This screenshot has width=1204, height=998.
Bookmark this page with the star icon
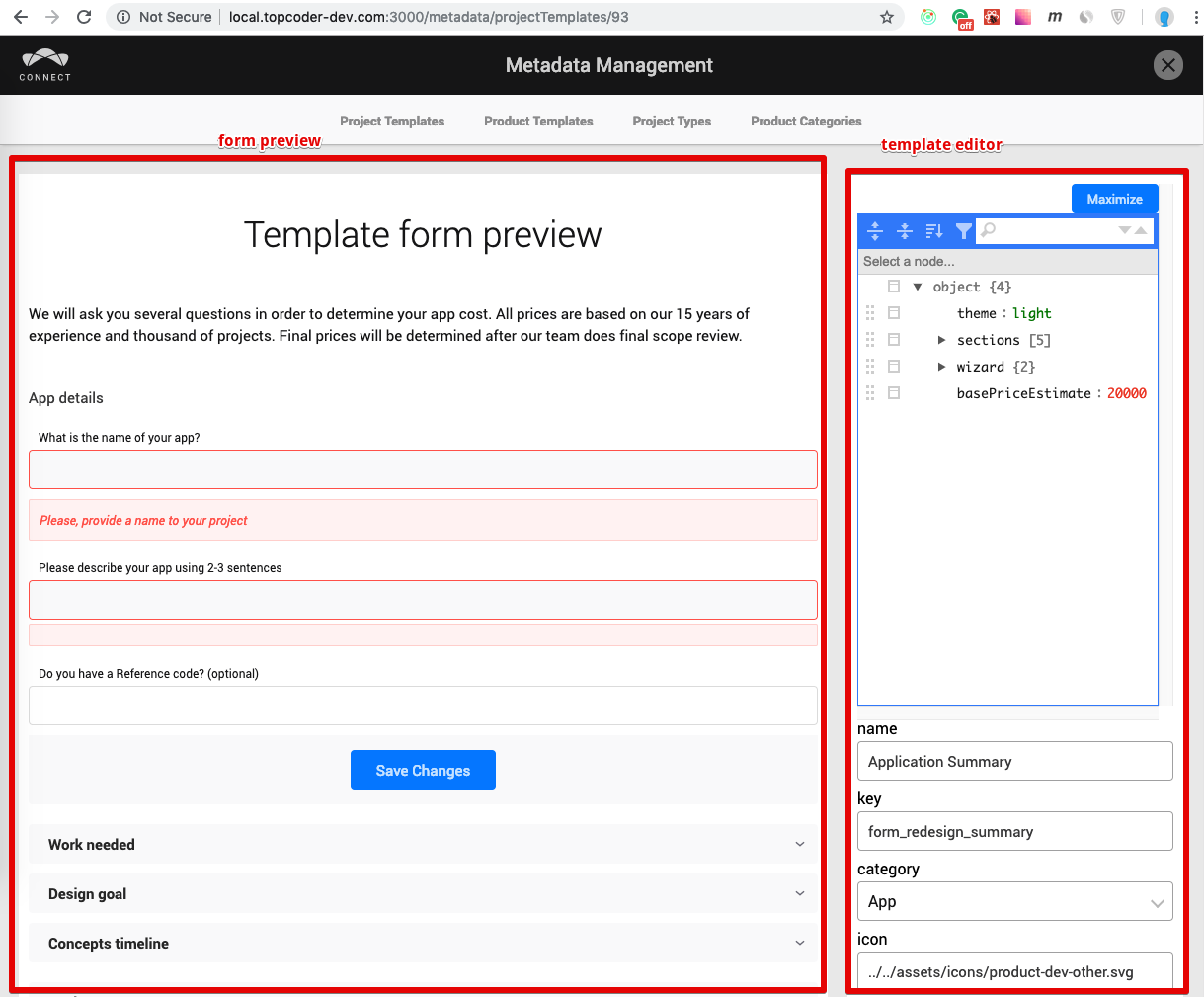click(x=886, y=17)
